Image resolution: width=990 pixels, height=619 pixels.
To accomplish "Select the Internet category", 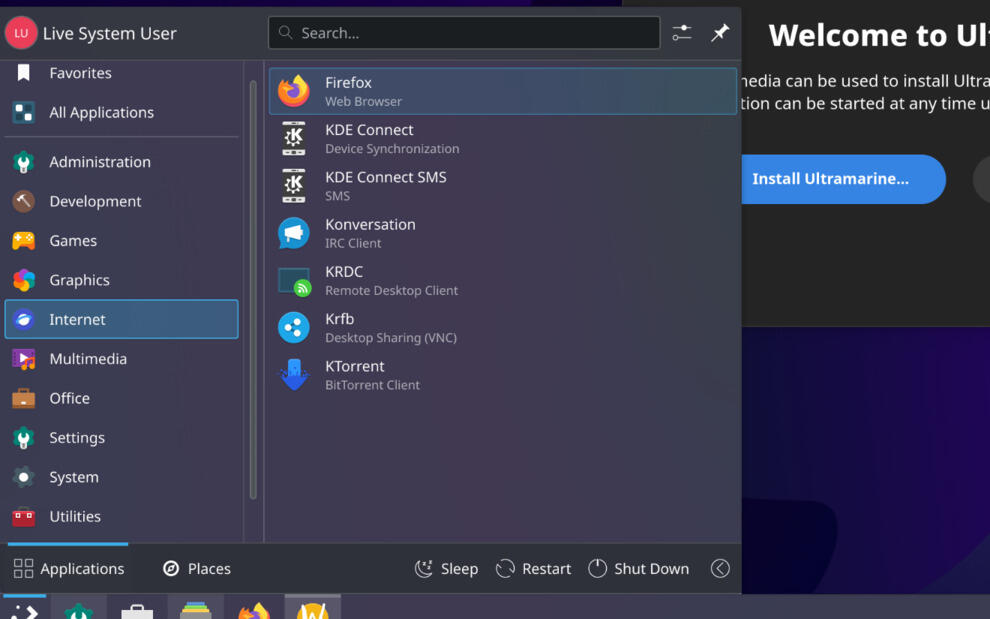I will (x=121, y=320).
